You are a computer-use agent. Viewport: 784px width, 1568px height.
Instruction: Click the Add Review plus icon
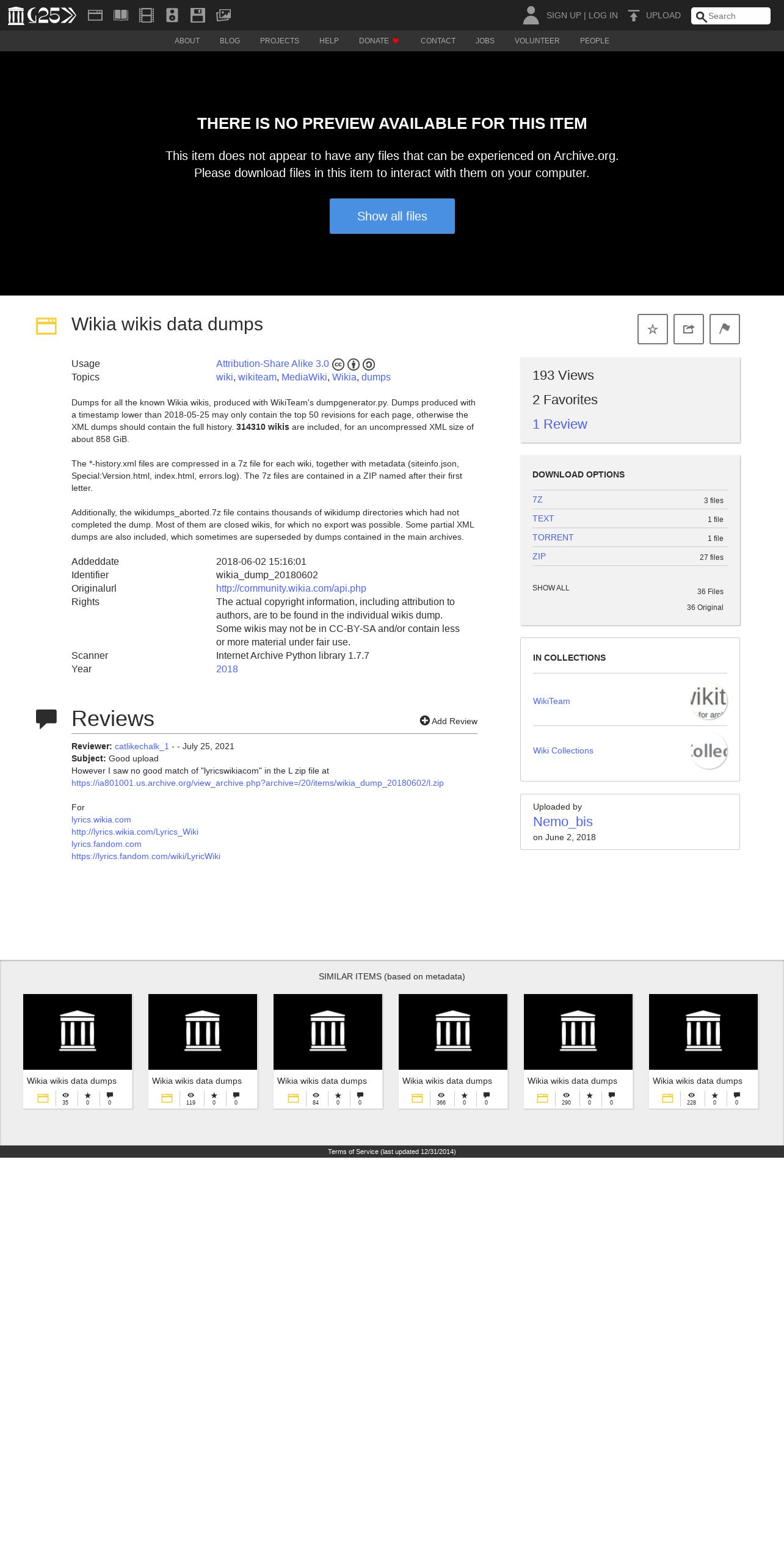tap(425, 720)
